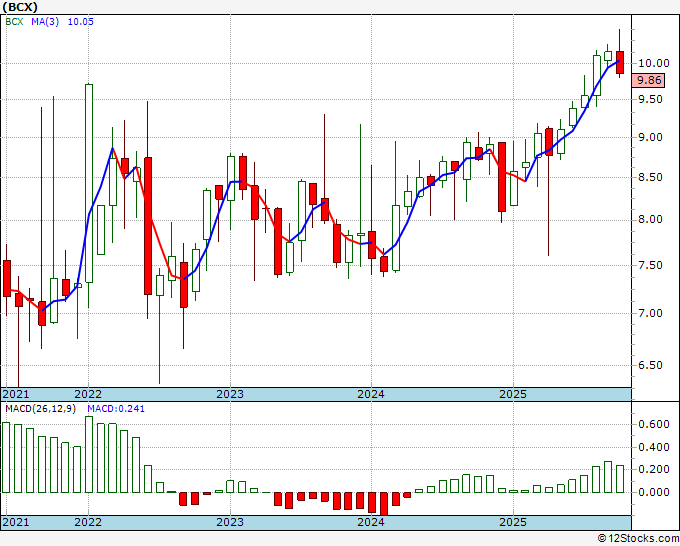Image resolution: width=680 pixels, height=546 pixels.
Task: Click 2022 on the price chart timeline
Action: tap(88, 394)
